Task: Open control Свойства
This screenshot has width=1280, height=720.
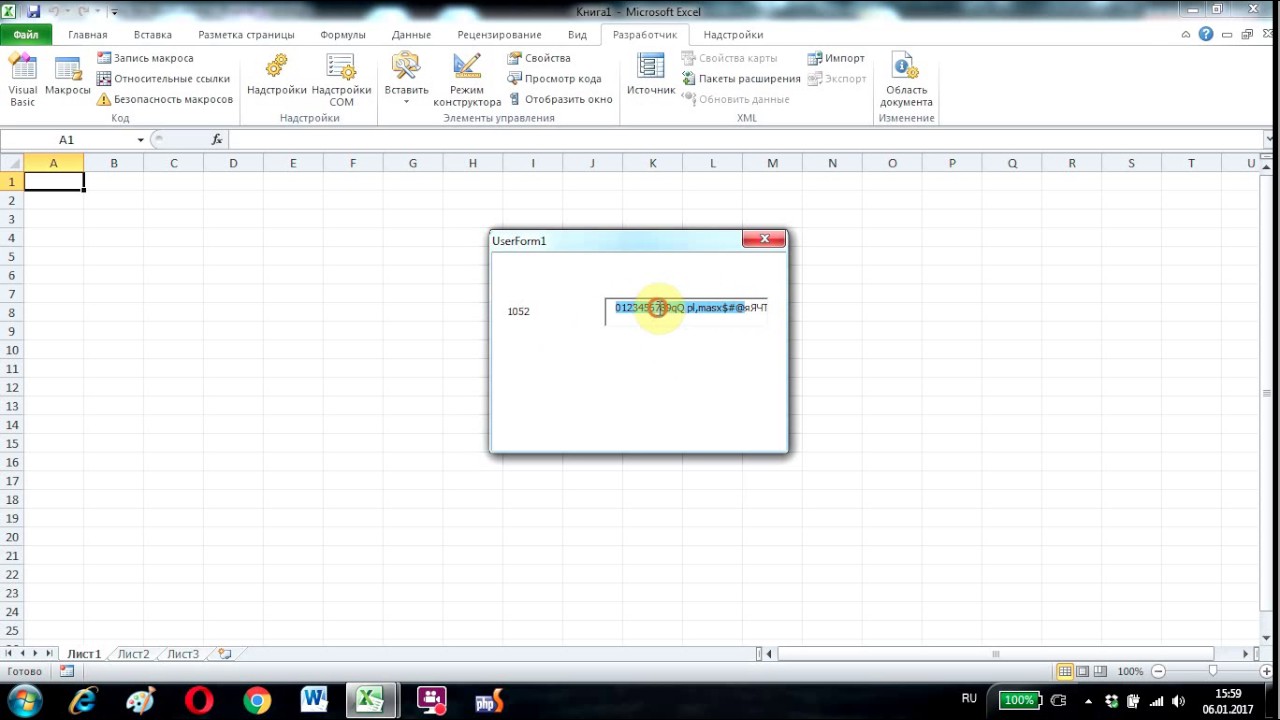Action: (539, 58)
